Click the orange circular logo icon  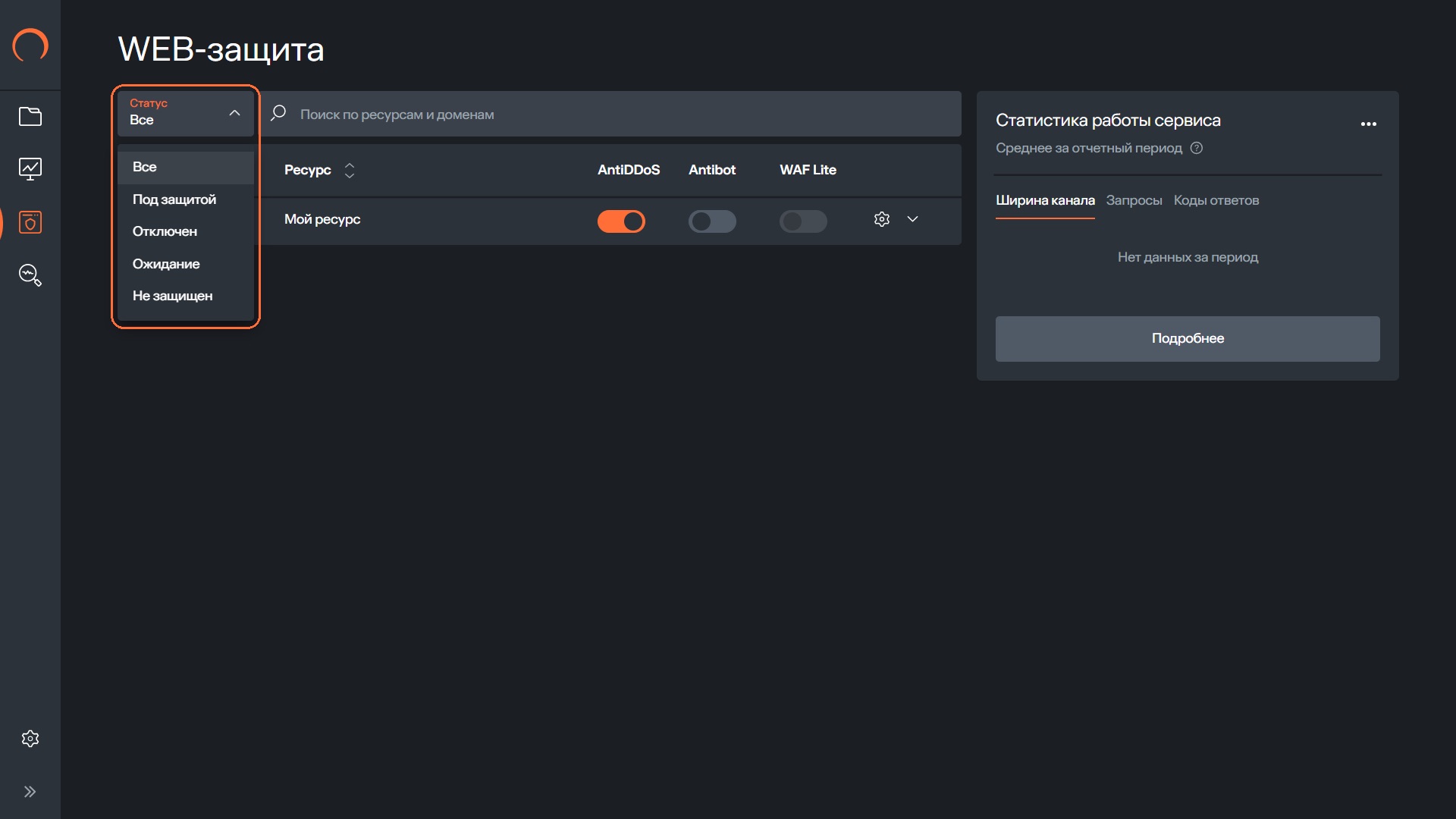pyautogui.click(x=30, y=45)
